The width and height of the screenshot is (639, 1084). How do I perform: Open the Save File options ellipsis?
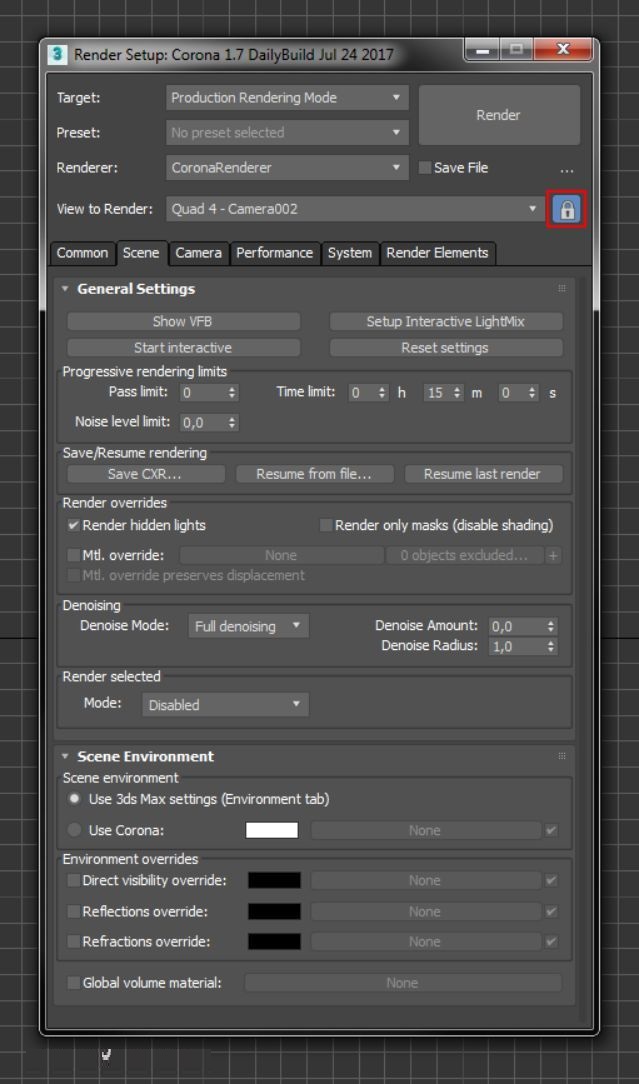[567, 169]
